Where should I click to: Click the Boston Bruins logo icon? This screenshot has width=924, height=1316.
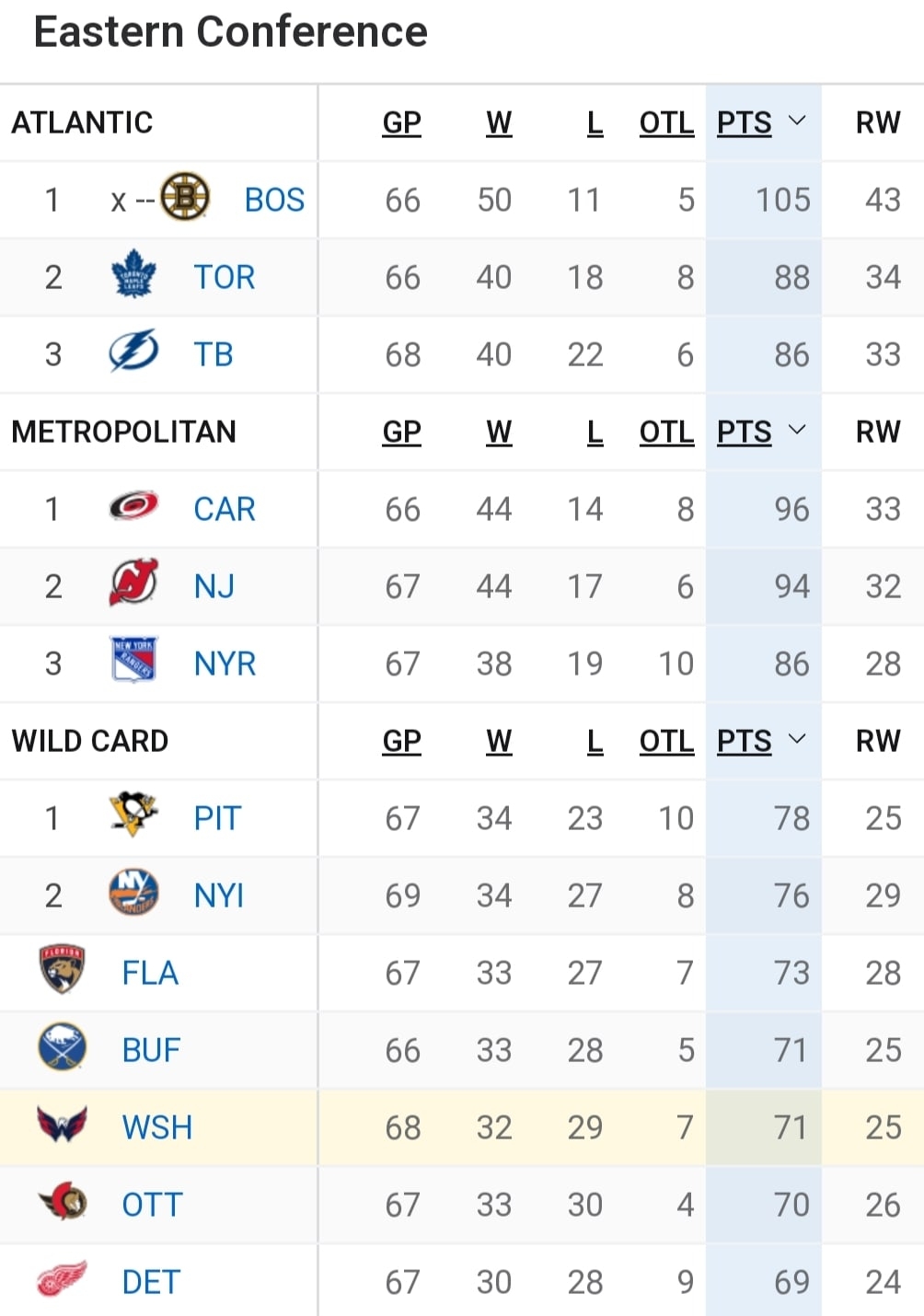pyautogui.click(x=185, y=197)
